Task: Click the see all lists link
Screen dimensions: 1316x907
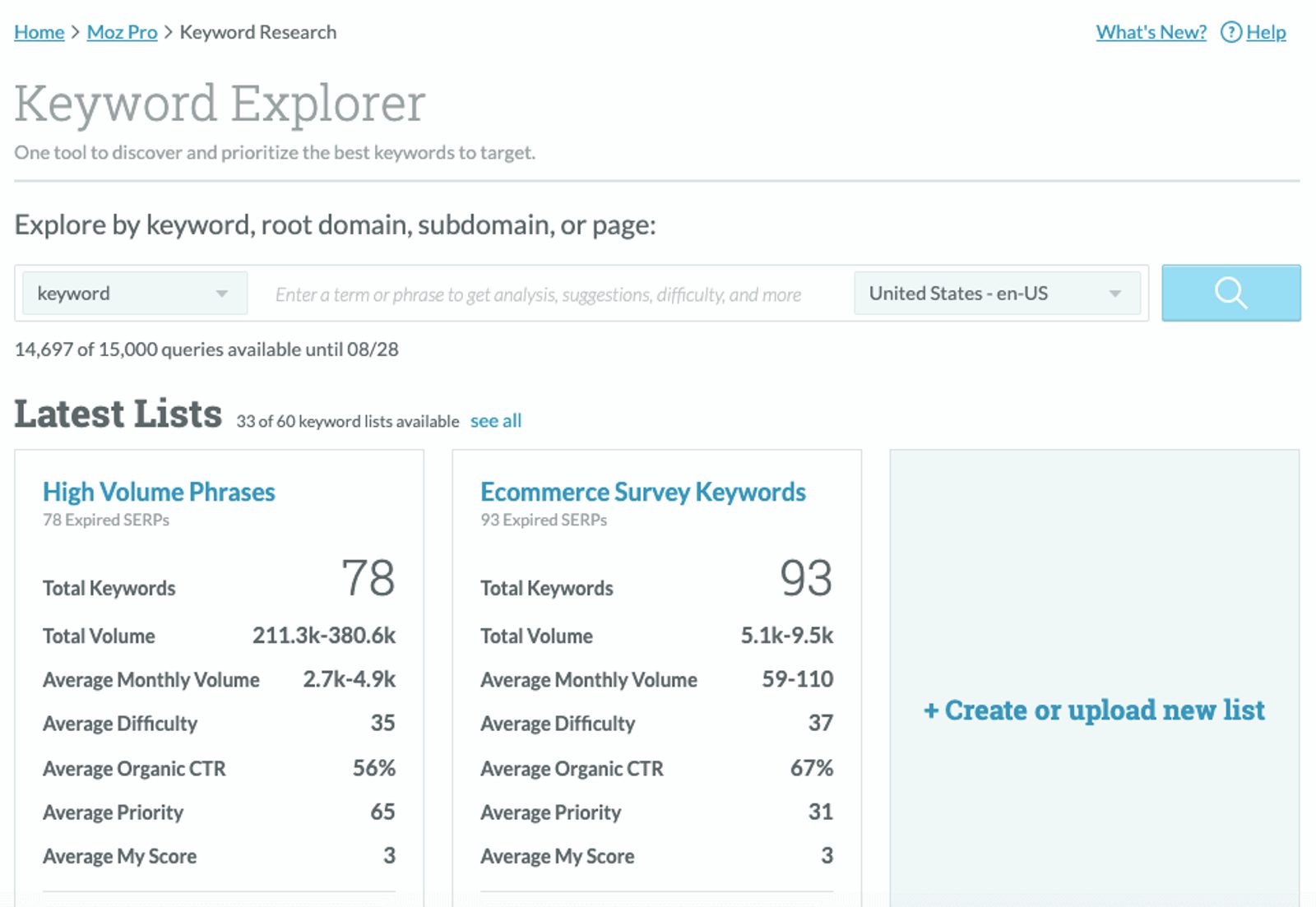Action: (495, 420)
